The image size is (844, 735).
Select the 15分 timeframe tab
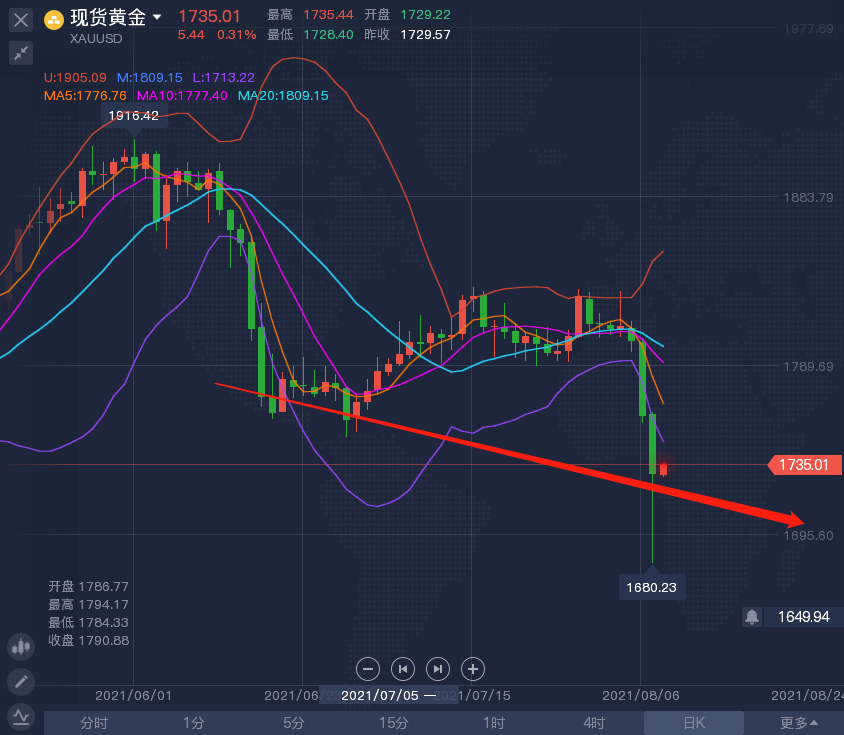393,723
